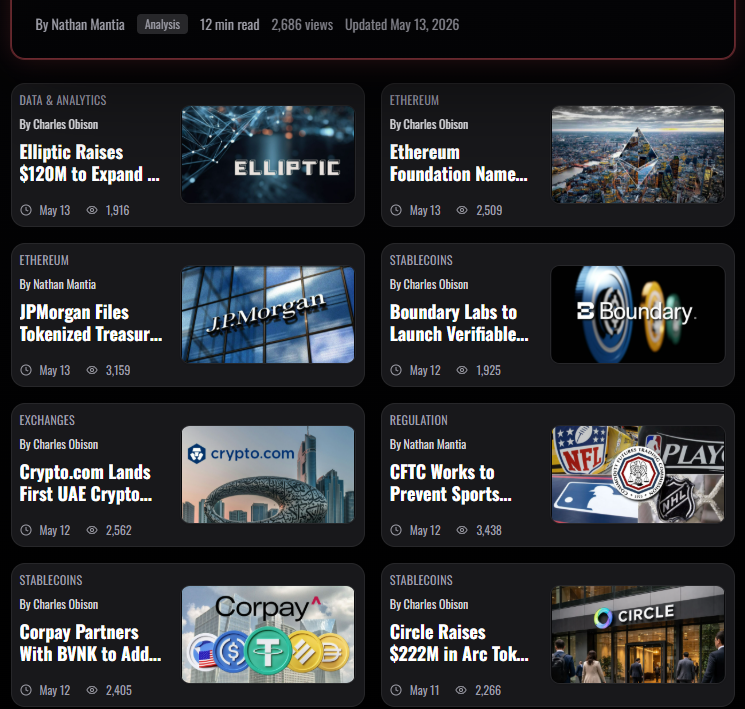Click the 12 min read text

[229, 25]
